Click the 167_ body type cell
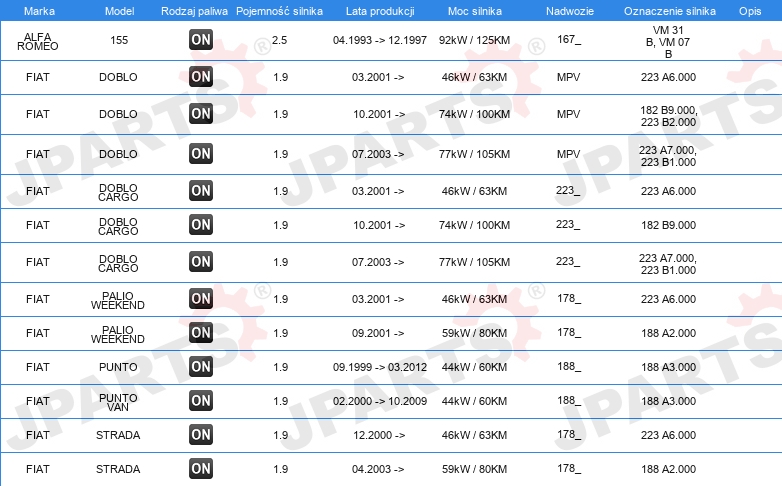Viewport: 782px width, 486px height. 569,39
